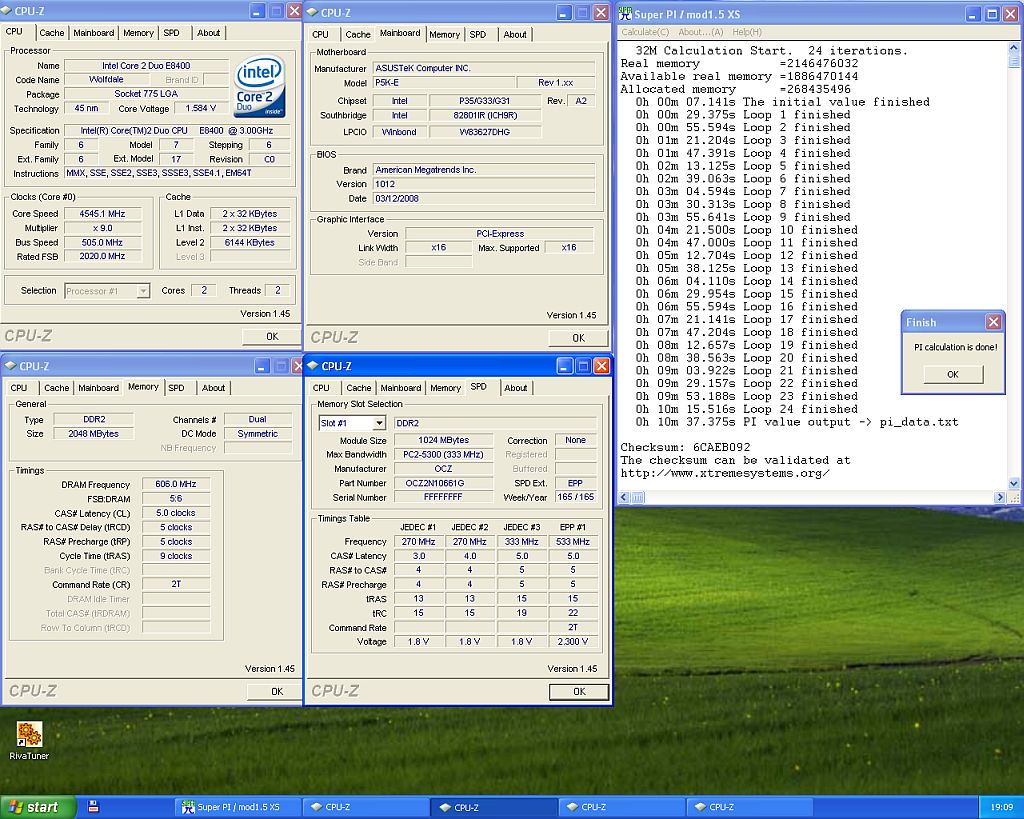This screenshot has width=1024, height=819.
Task: Click the Super PI title bar icon
Action: pyautogui.click(x=625, y=13)
